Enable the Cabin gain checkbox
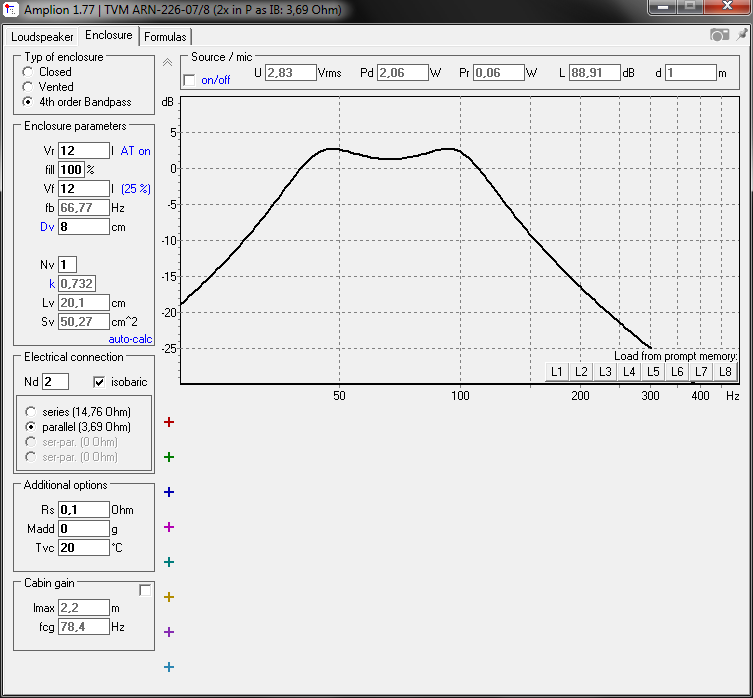 click(x=145, y=590)
